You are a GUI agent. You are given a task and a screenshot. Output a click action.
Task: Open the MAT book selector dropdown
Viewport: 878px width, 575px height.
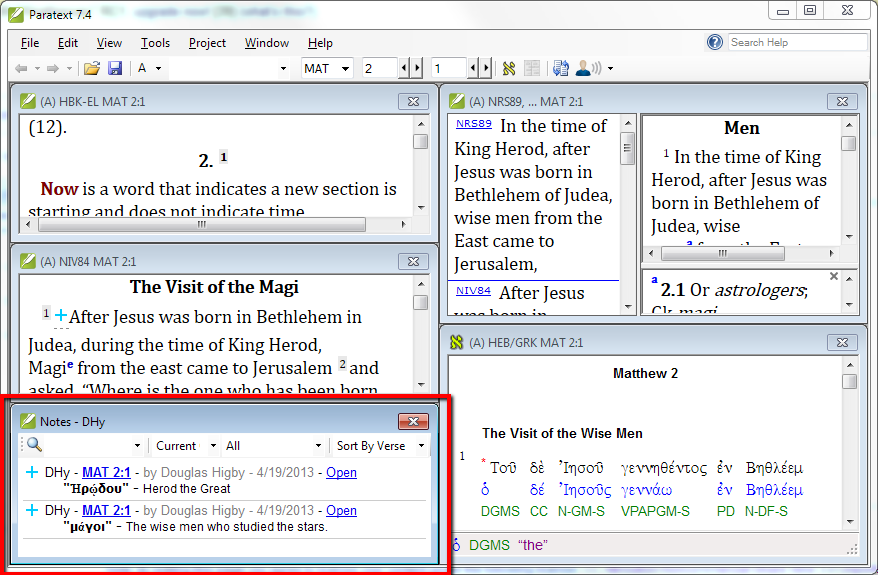345,69
